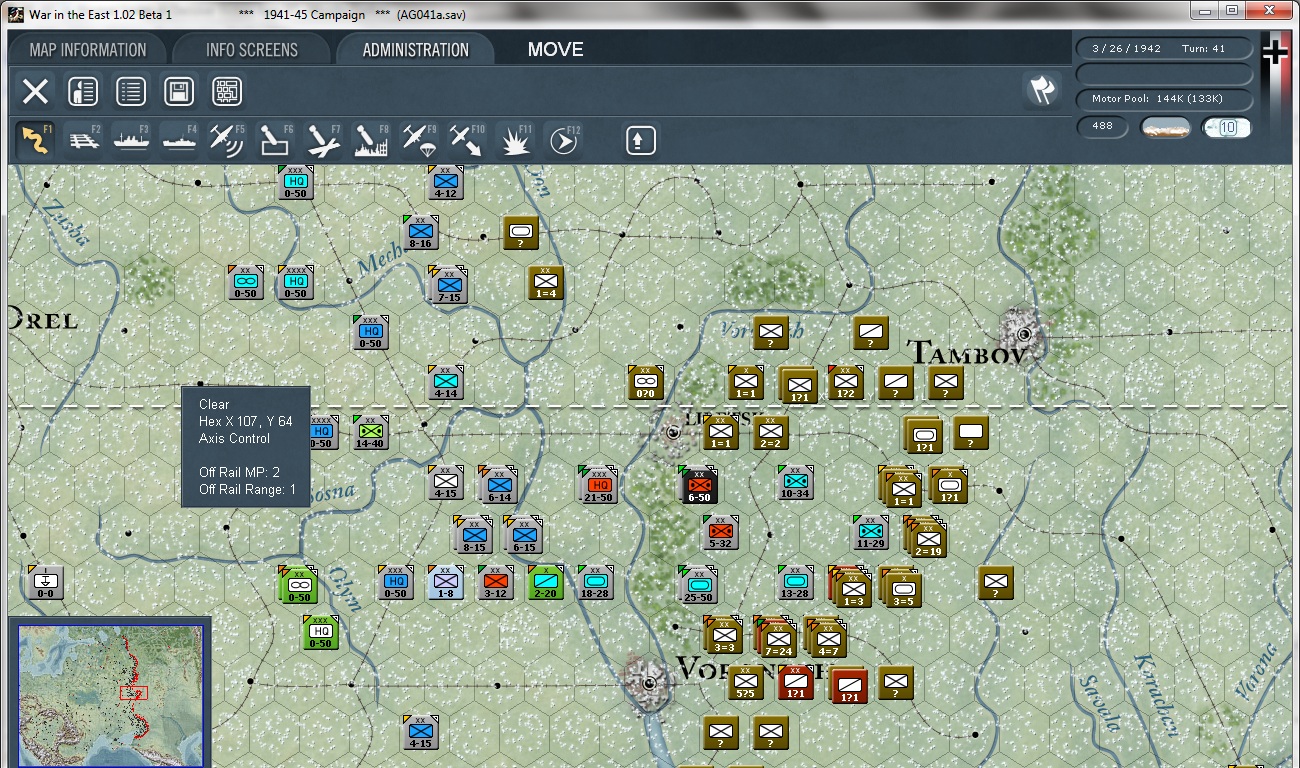Viewport: 1300px width, 768px height.
Task: Select the blue 4-12 infantry counter
Action: coord(446,182)
